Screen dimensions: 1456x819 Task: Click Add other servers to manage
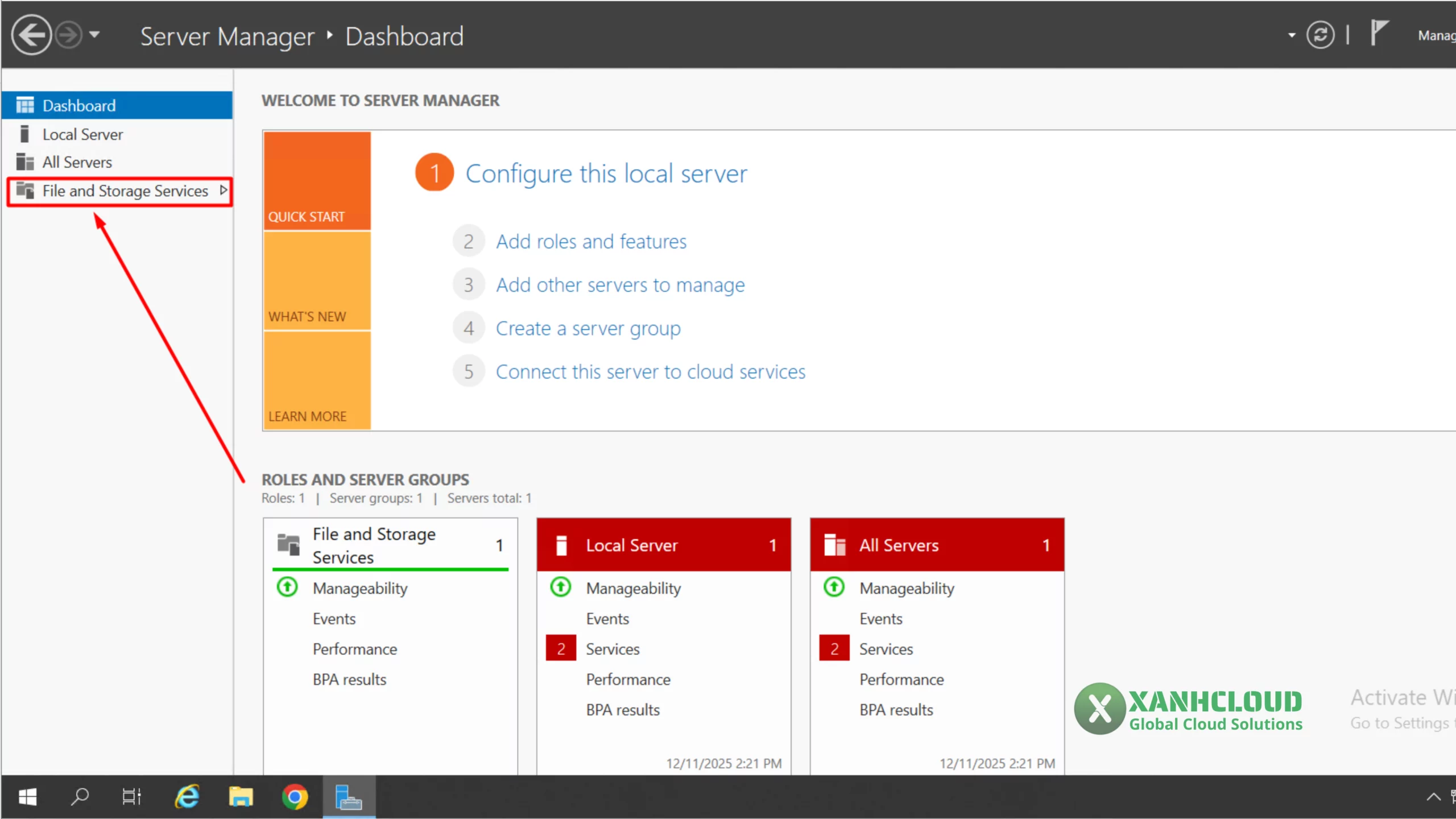tap(620, 284)
